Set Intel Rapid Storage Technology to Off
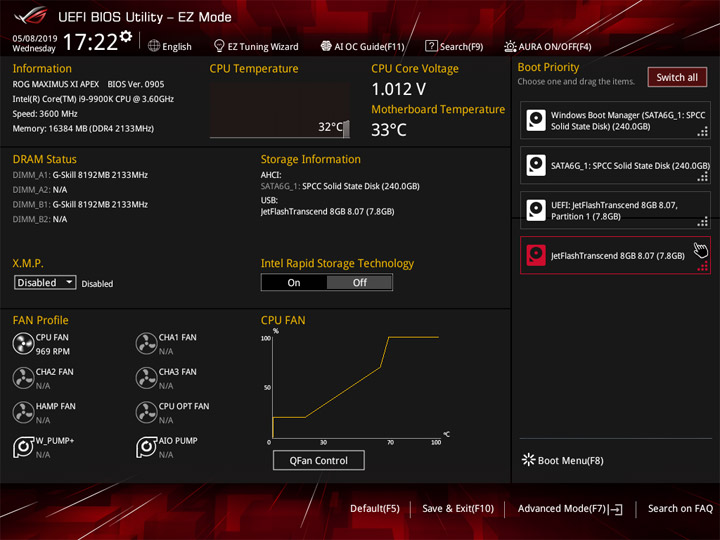This screenshot has width=720, height=540. click(360, 282)
